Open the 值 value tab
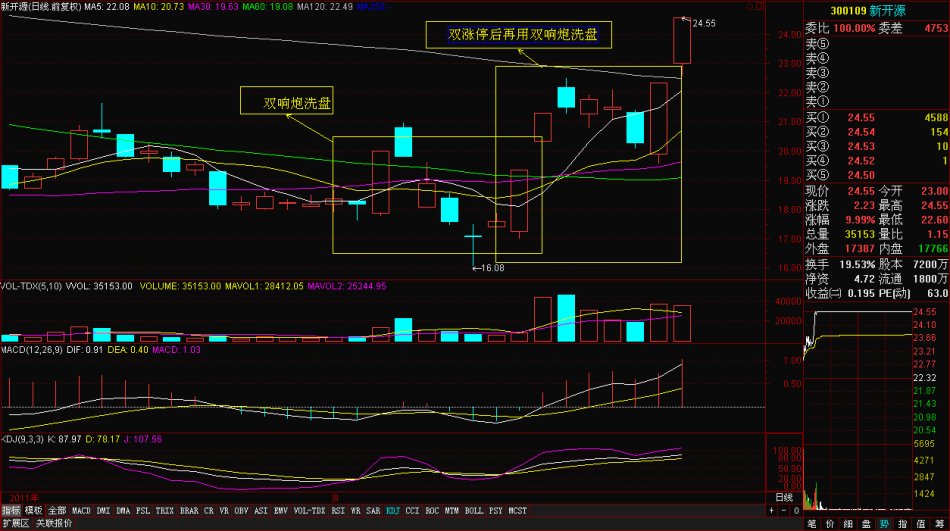Viewport: 950px width, 531px height. pos(921,524)
